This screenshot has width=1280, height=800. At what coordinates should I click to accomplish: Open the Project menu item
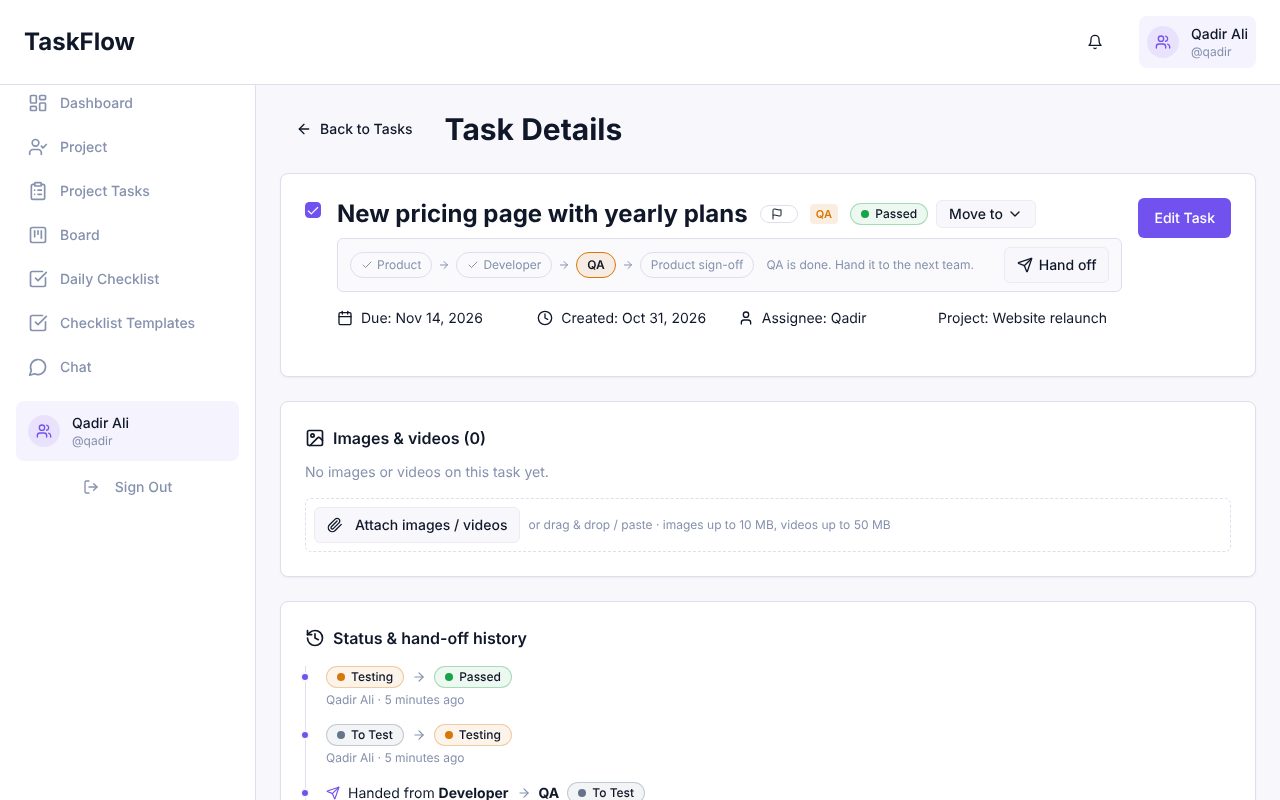tap(127, 147)
